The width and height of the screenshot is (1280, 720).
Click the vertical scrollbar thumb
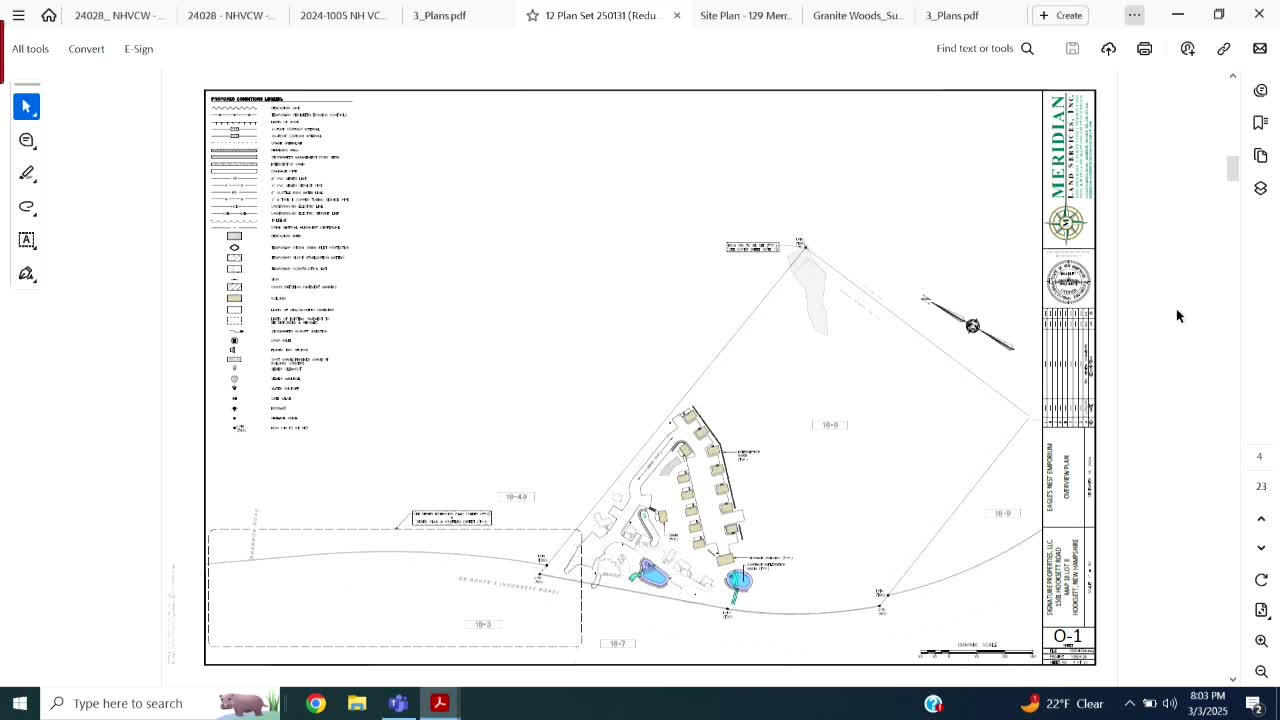[1232, 168]
